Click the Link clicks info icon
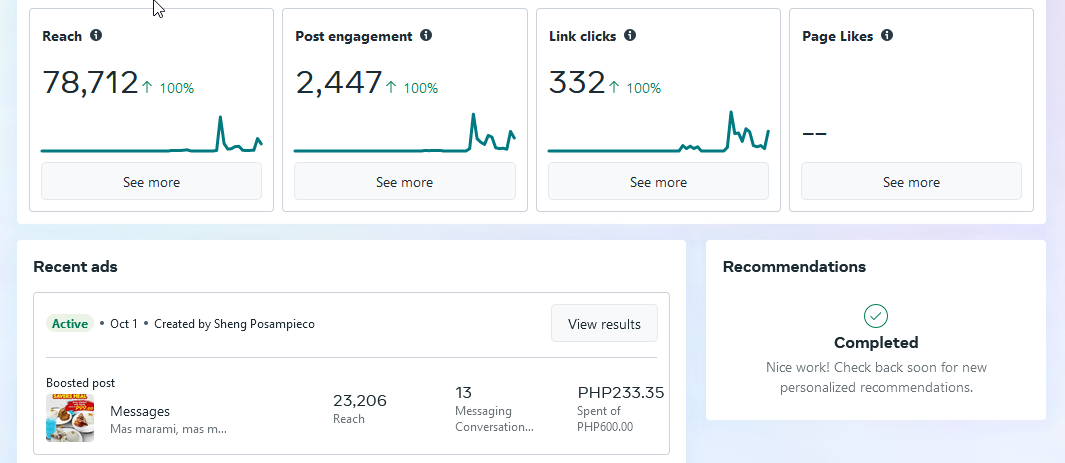Screen dimensions: 1065x463 pos(630,36)
